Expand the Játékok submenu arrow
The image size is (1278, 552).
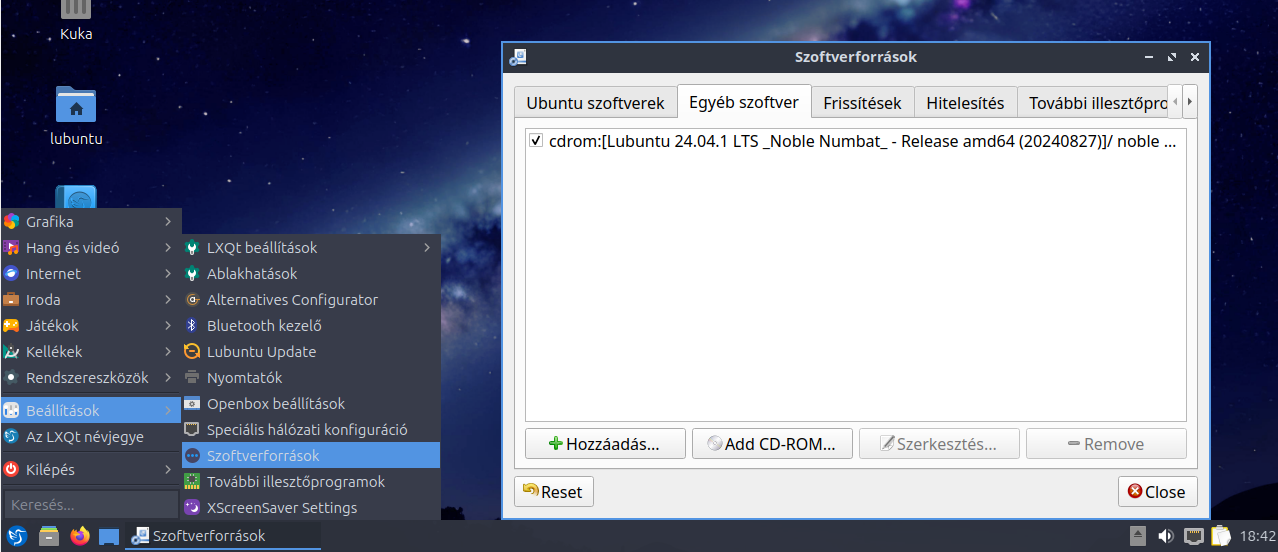(168, 326)
